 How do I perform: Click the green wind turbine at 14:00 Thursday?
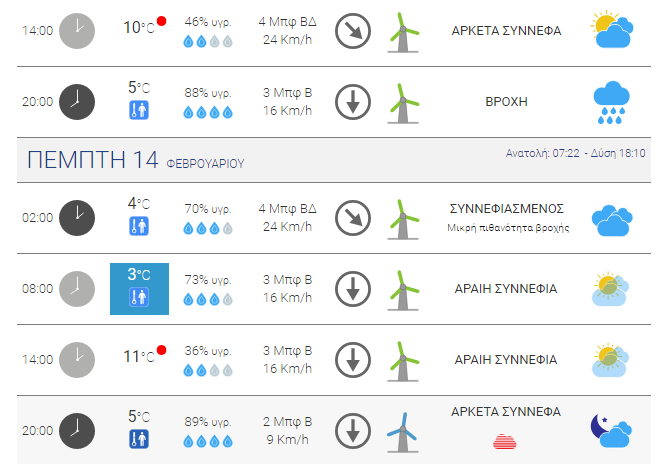[403, 361]
